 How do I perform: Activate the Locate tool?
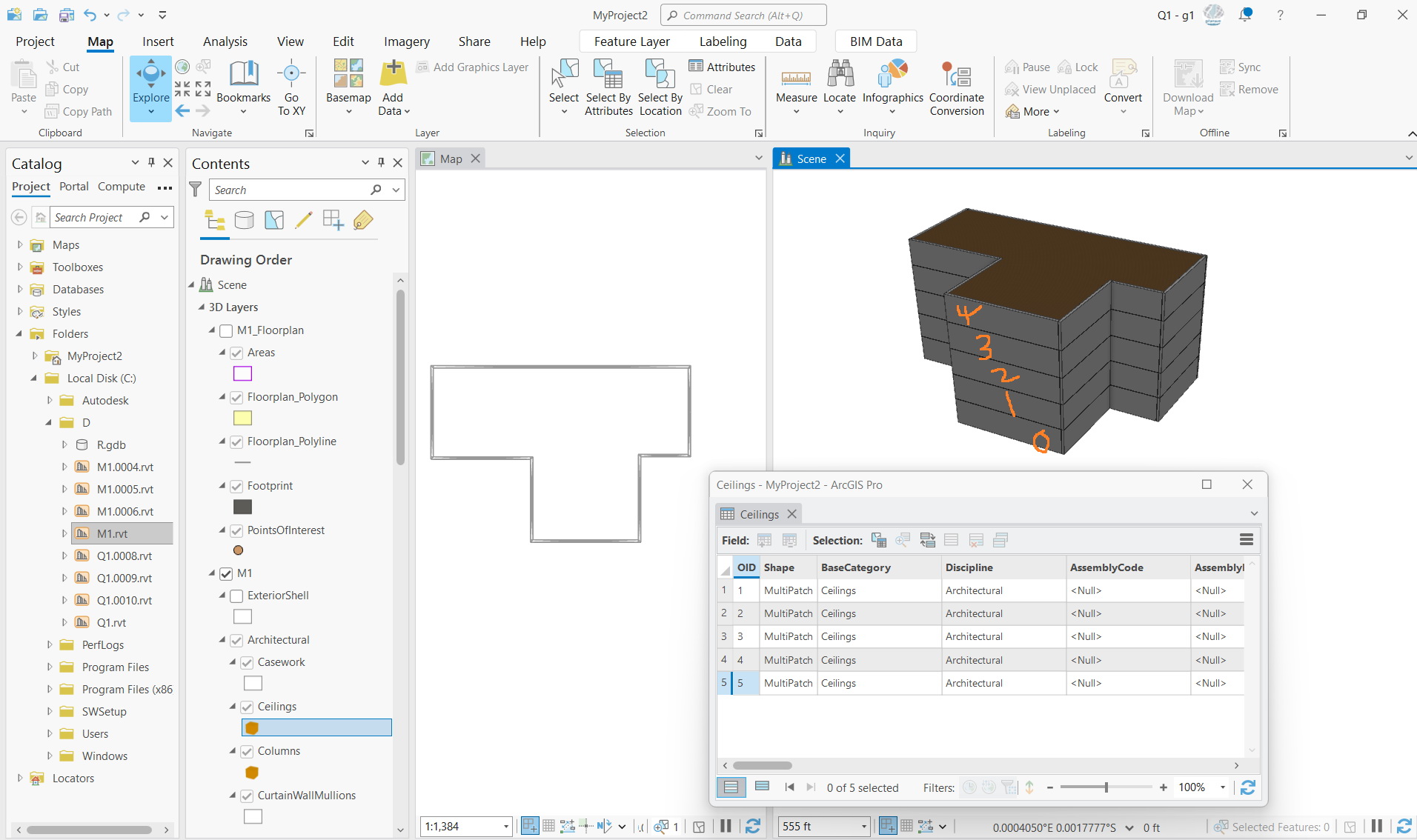click(x=840, y=87)
